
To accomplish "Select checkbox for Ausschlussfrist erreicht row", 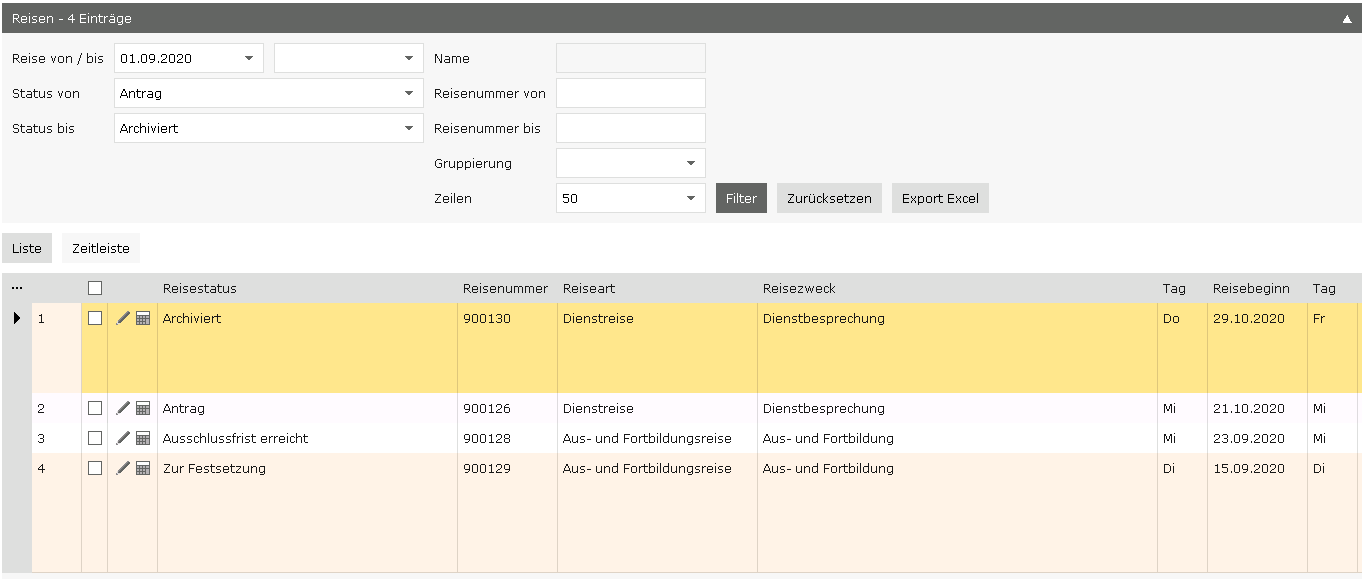I will [95, 438].
